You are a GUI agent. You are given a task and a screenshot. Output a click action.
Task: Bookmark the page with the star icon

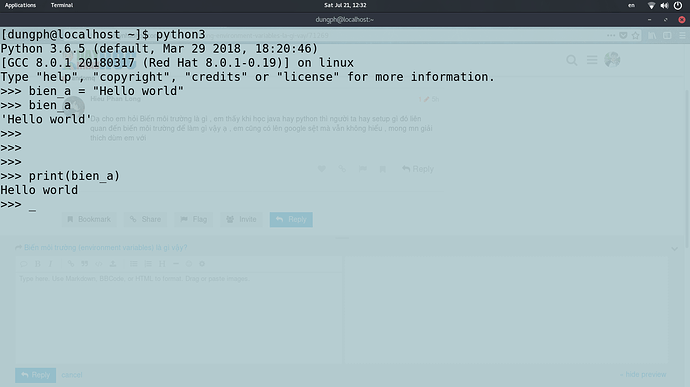click(x=635, y=35)
